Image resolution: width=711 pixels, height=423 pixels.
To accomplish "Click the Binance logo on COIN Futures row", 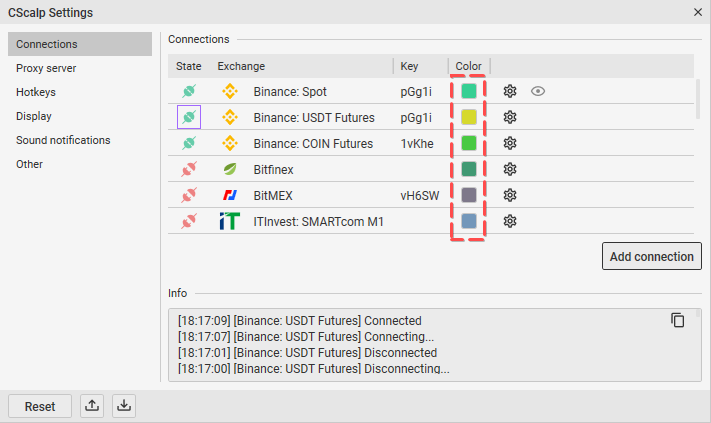I will [x=230, y=143].
